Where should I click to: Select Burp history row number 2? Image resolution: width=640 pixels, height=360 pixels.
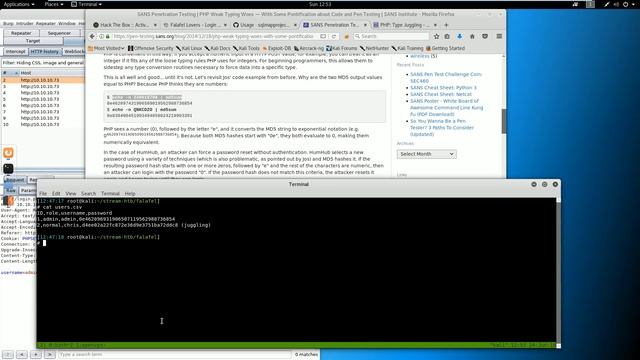point(42,80)
